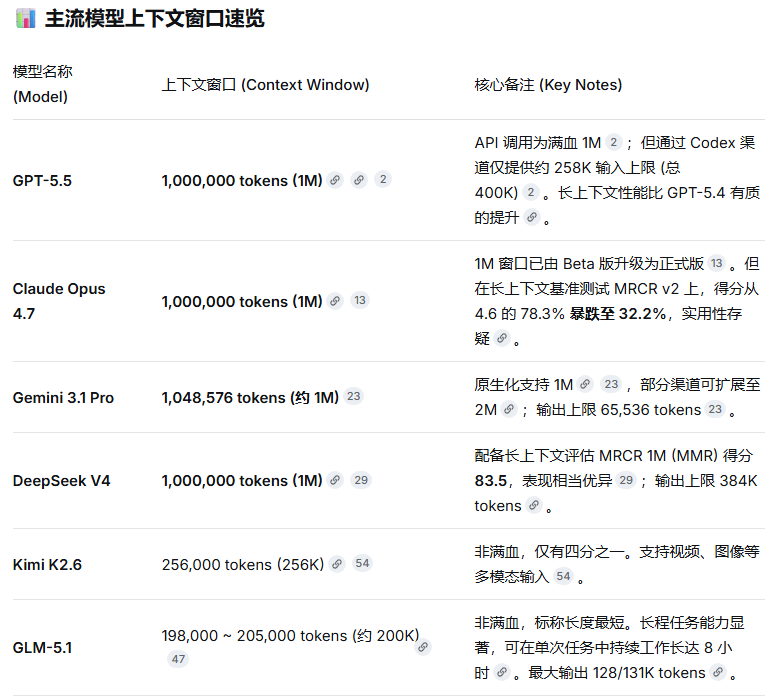Click the bold text '暴跌至 32.2%'

click(x=618, y=313)
